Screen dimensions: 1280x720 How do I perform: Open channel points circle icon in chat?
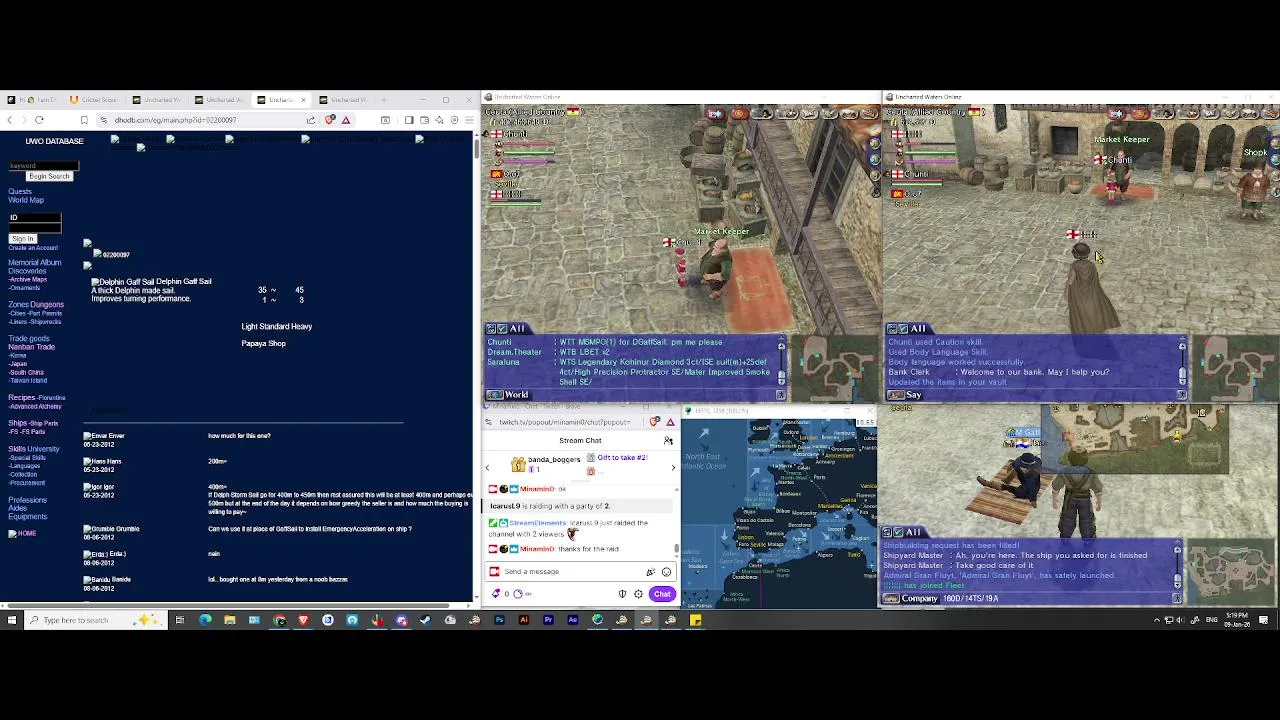click(x=517, y=594)
